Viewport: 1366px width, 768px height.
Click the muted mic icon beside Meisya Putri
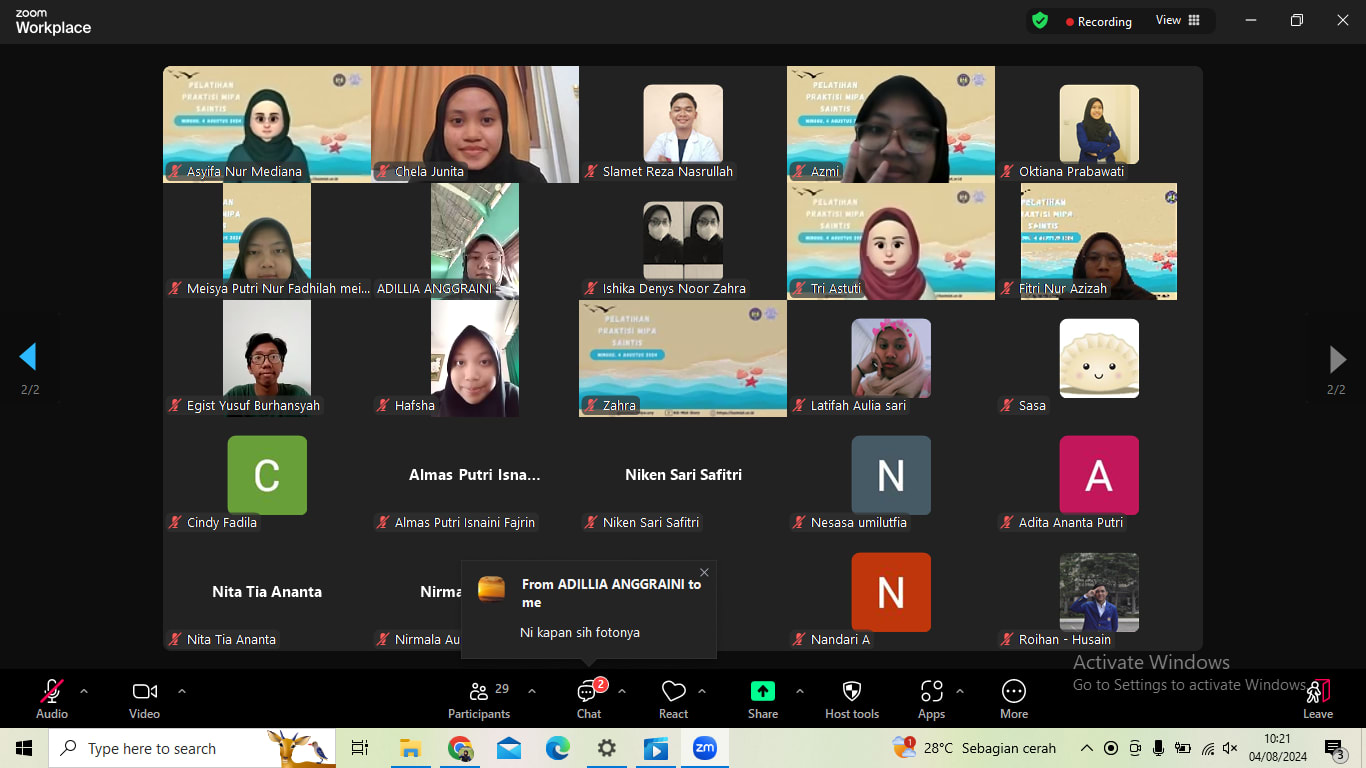(175, 289)
